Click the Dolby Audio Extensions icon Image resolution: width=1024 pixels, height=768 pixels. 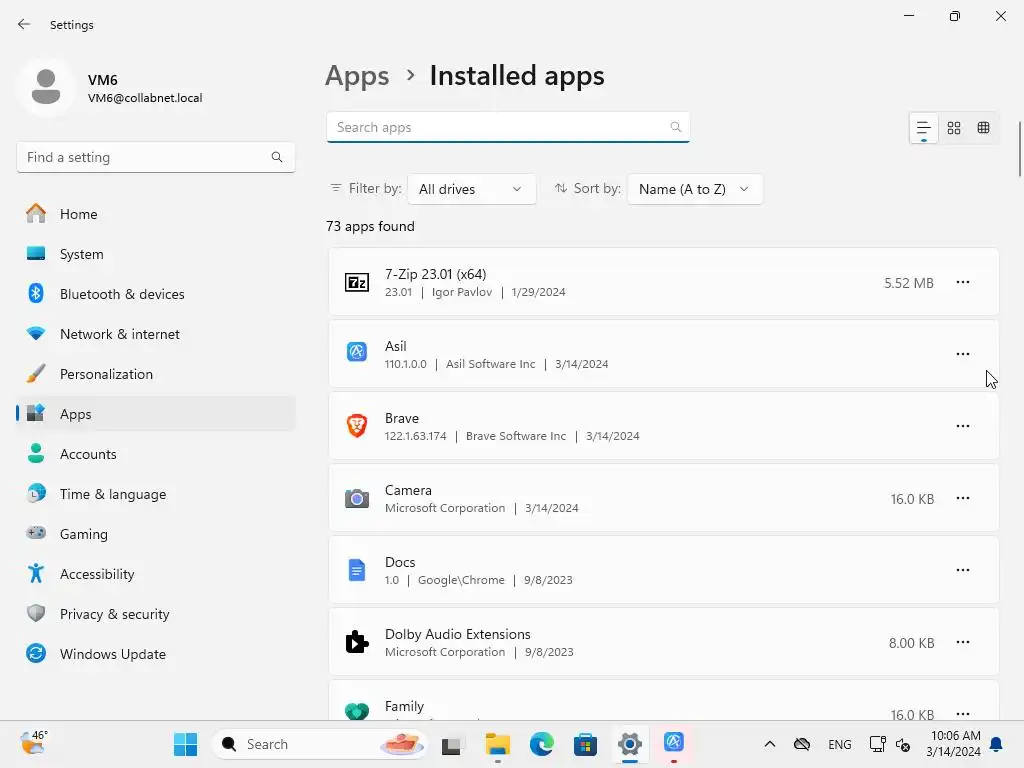coord(357,642)
